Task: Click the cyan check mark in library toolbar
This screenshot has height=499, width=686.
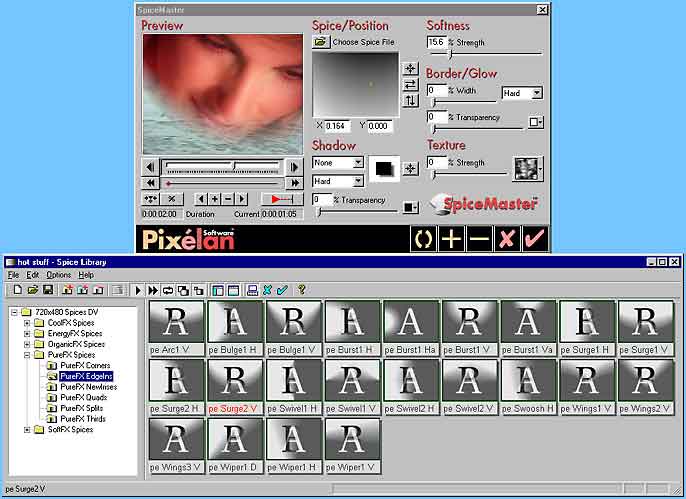Action: tap(282, 290)
